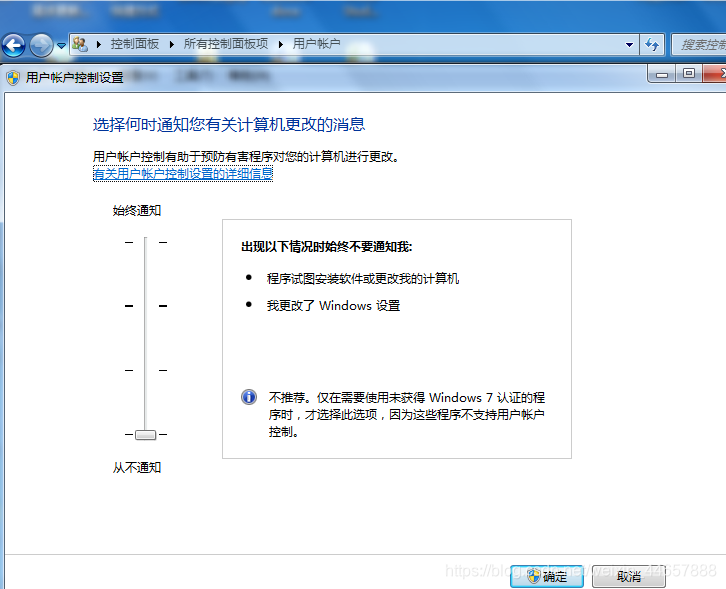The width and height of the screenshot is (726, 589).
Task: Close the 用户帐户控制设置 window
Action: (715, 74)
